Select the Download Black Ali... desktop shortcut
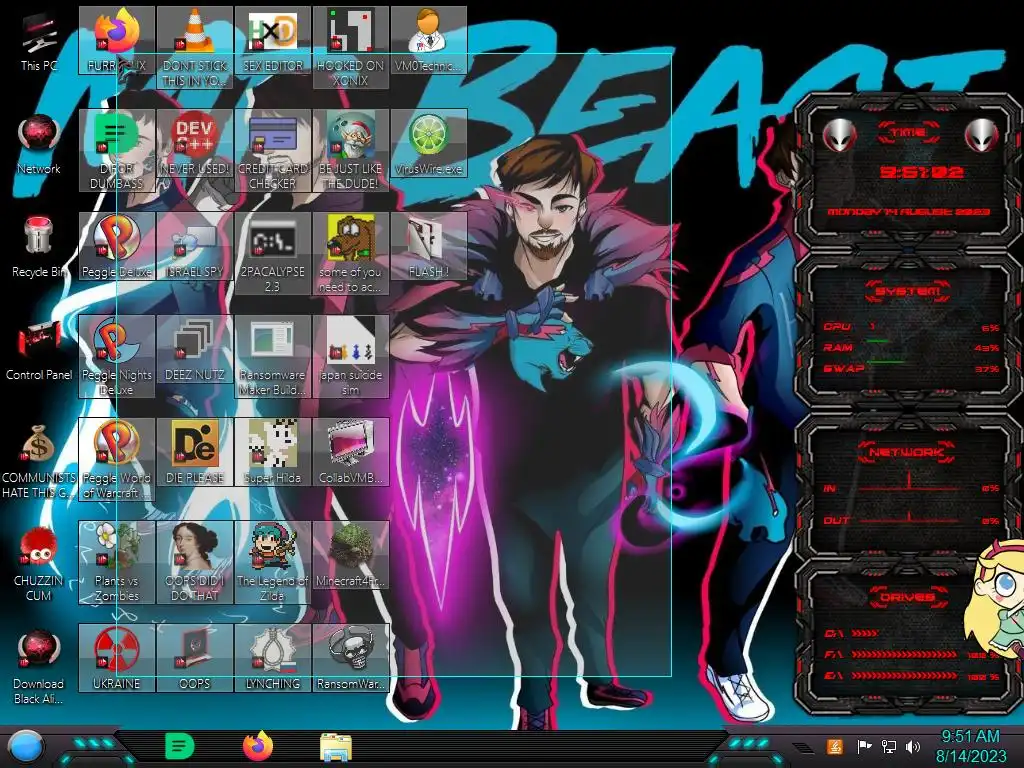The image size is (1024, 768). pyautogui.click(x=39, y=667)
